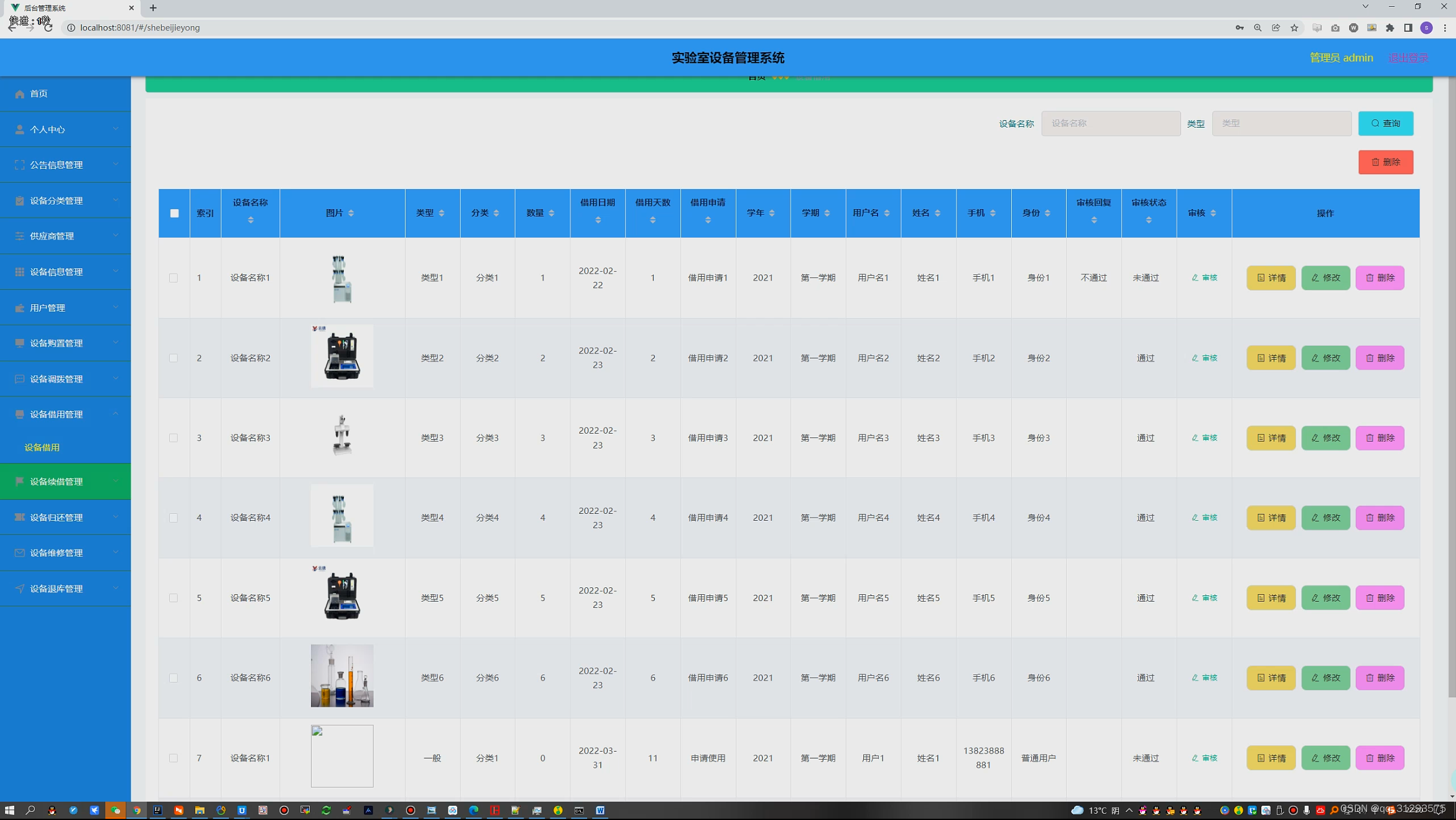Click the 设备维修管理 envelope icon
Image resolution: width=1456 pixels, height=820 pixels.
click(19, 553)
